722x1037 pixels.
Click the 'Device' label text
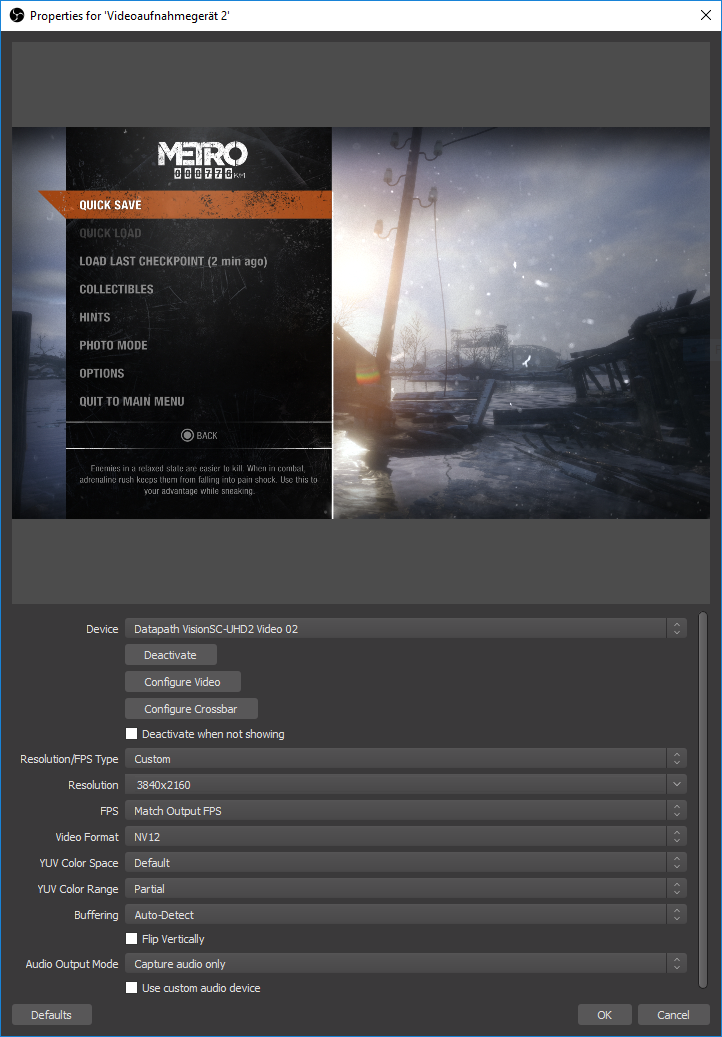click(x=102, y=629)
